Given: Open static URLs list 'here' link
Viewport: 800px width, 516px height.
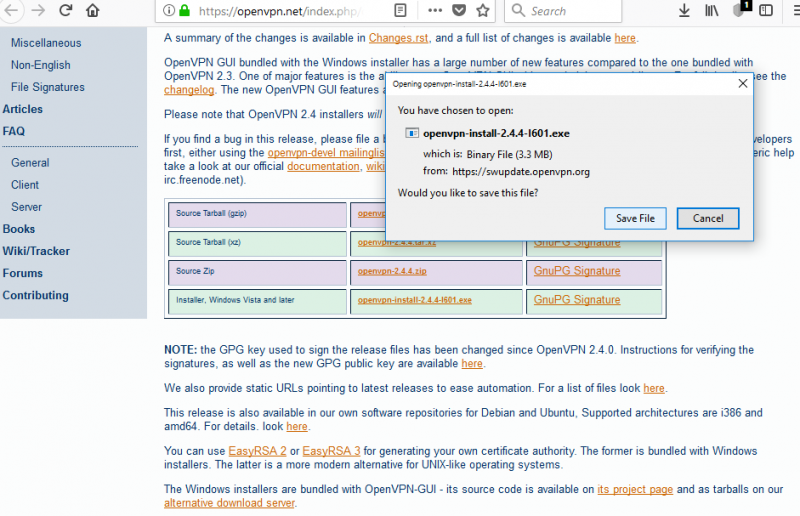Looking at the screenshot, I should point(654,388).
